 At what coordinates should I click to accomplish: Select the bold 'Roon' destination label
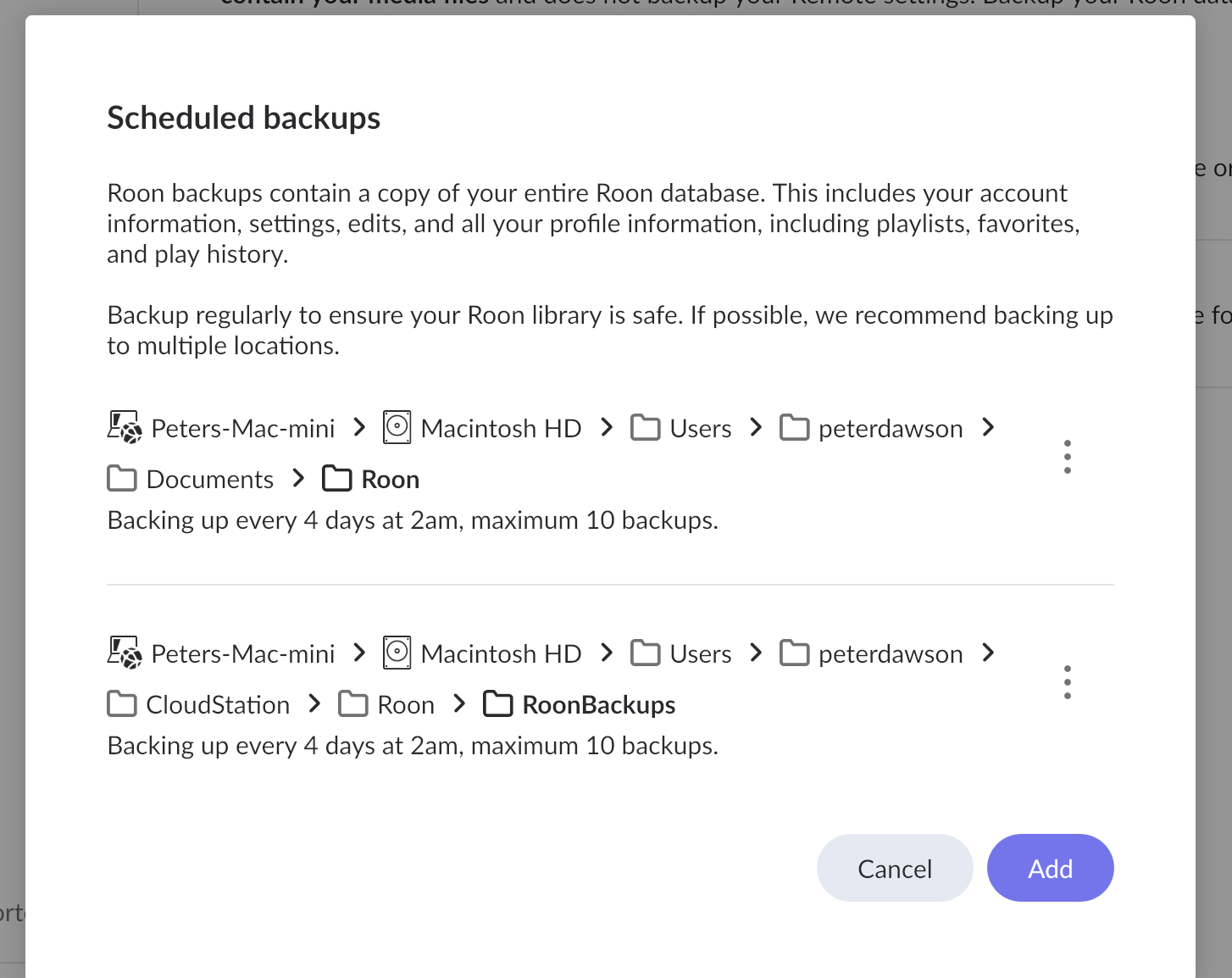pos(391,480)
